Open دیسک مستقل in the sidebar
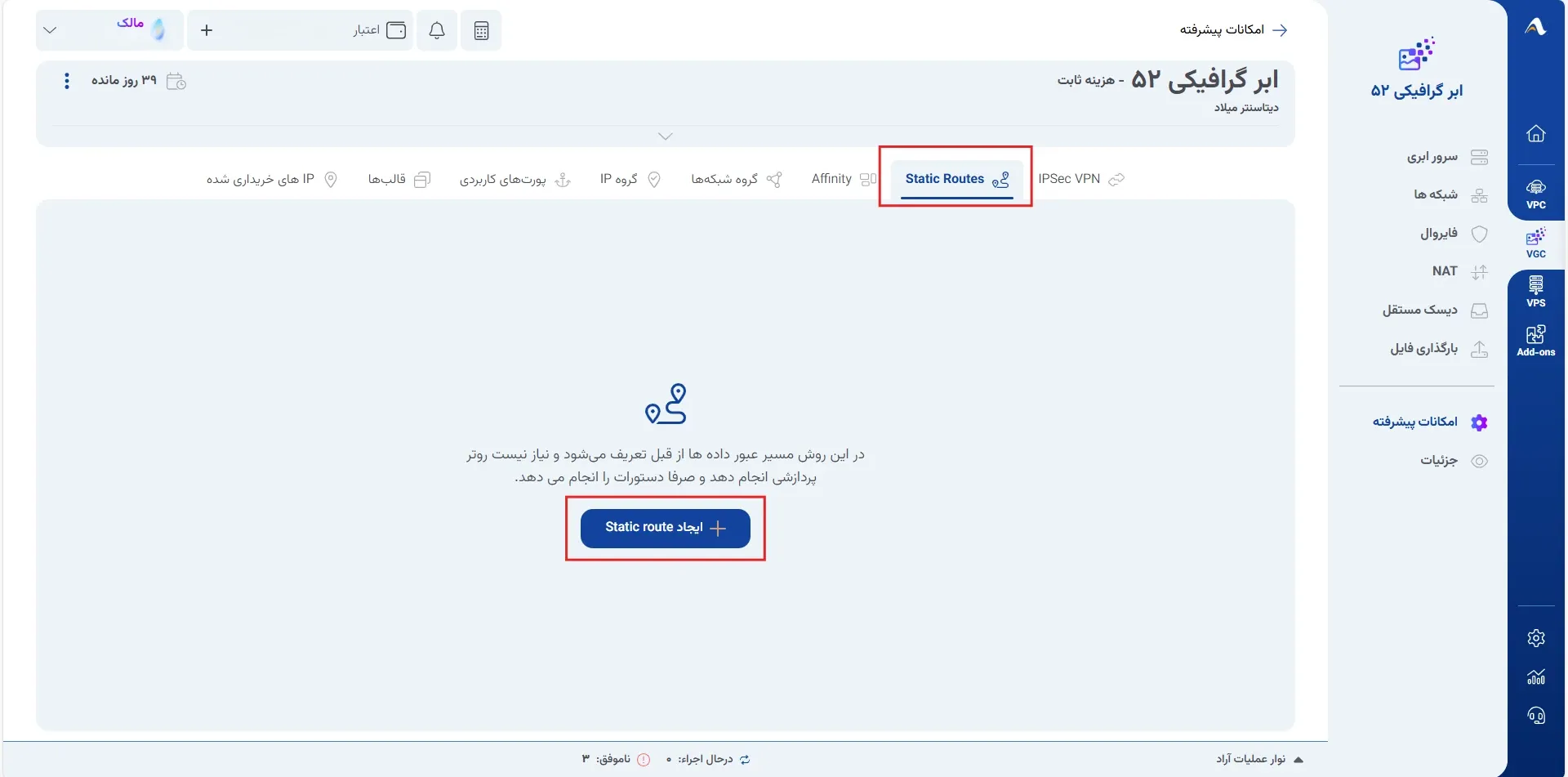This screenshot has width=1568, height=777. 1435,310
